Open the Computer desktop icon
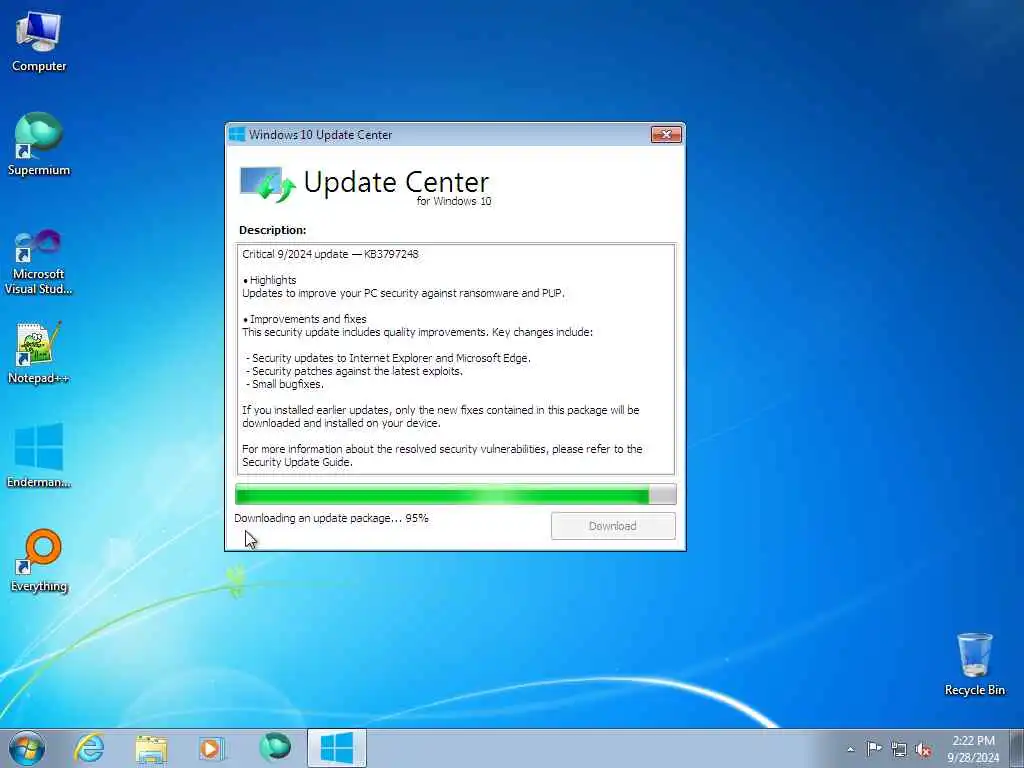 39,42
